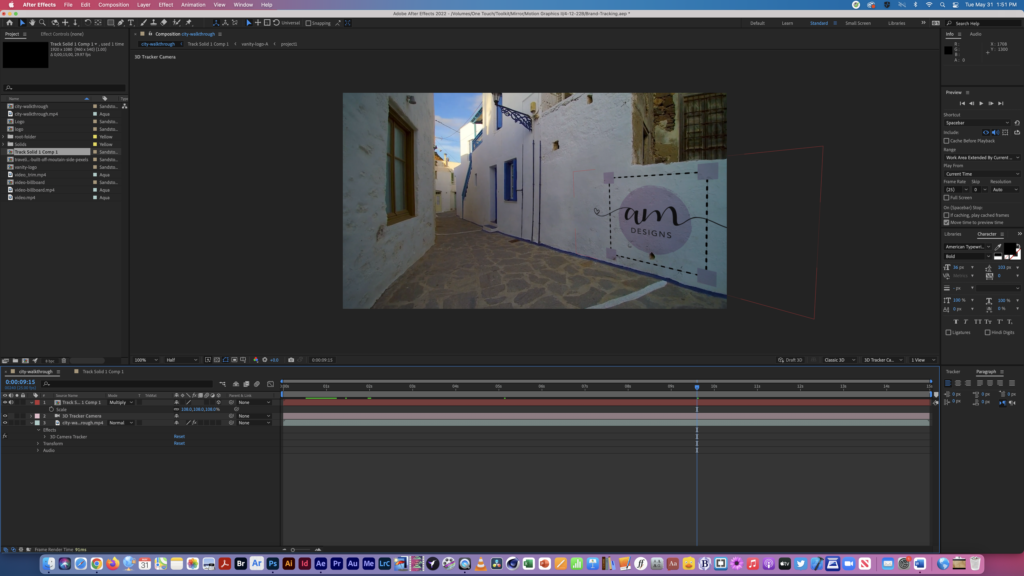Screen dimensions: 1024x576
Task: Click the red label swatch of layer 1
Action: (x=37, y=402)
